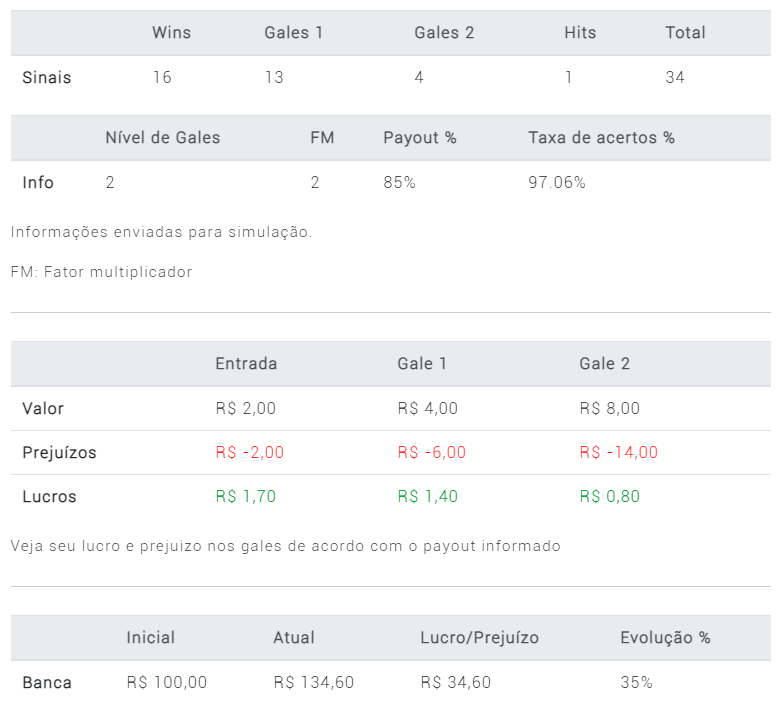The width and height of the screenshot is (784, 710).
Task: Click the Banca Atual value R$ 134,60
Action: click(x=314, y=682)
